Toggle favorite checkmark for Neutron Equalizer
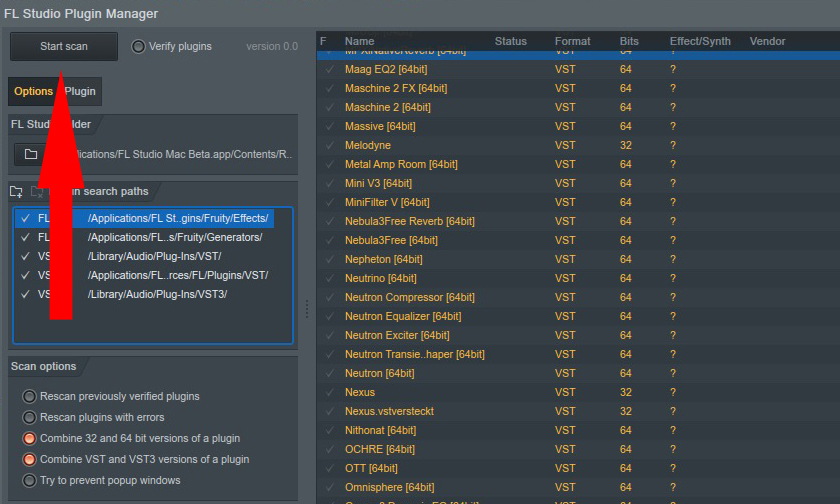Viewport: 840px width, 504px height. 330,317
